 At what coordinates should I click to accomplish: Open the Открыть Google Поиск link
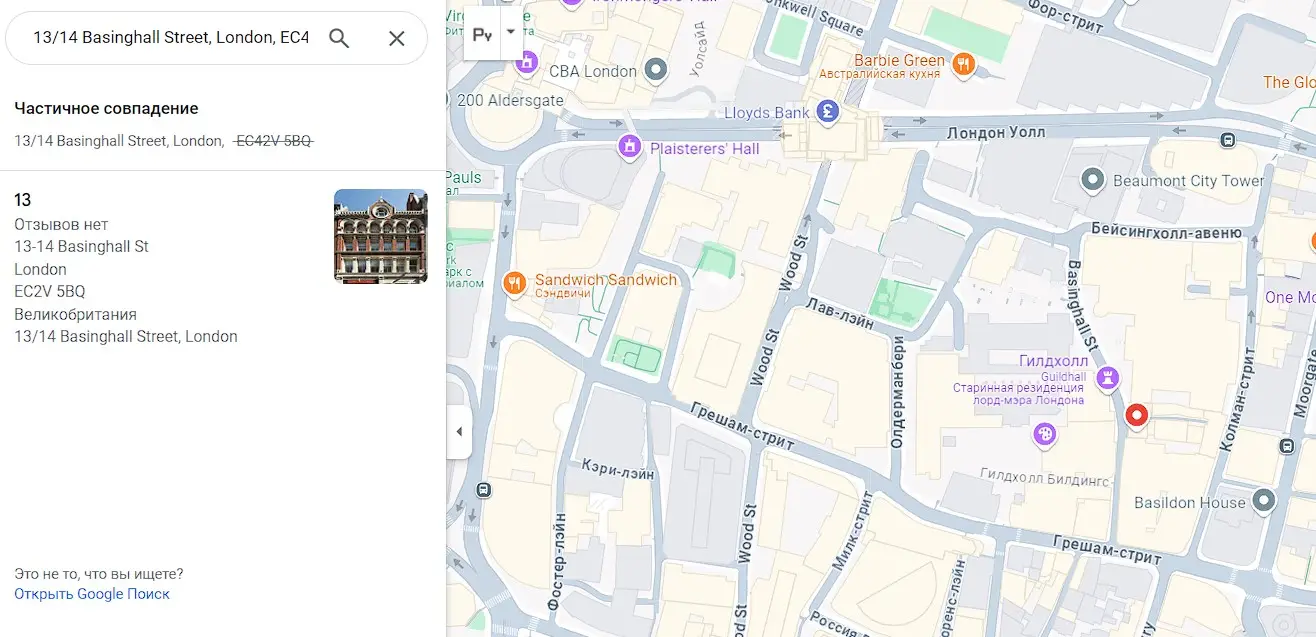pyautogui.click(x=92, y=594)
